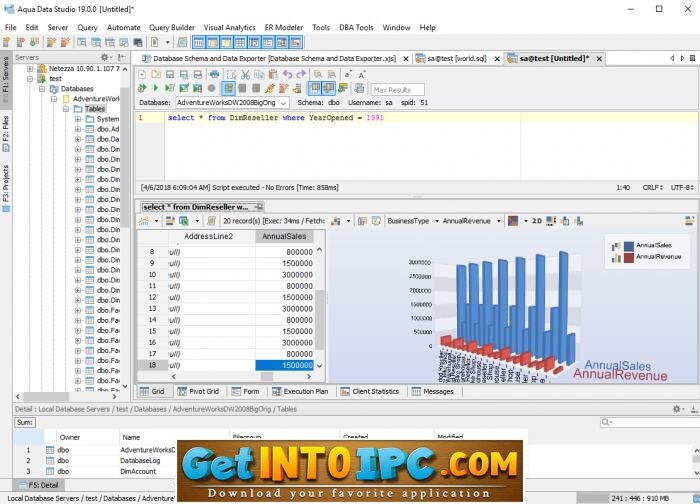Open the Query Builder menu

coord(172,28)
